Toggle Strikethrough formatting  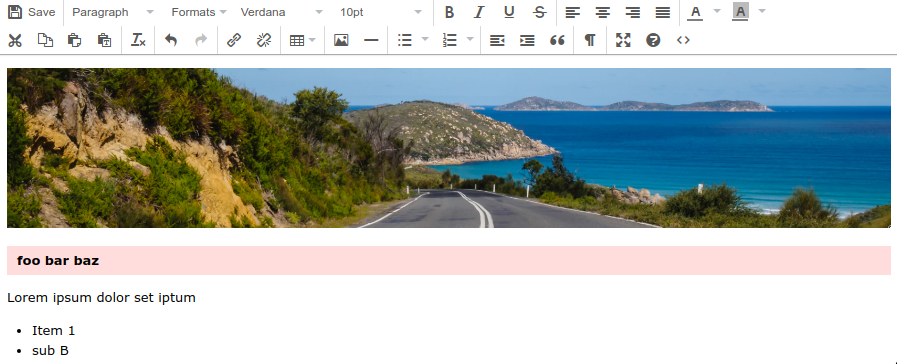pos(539,12)
